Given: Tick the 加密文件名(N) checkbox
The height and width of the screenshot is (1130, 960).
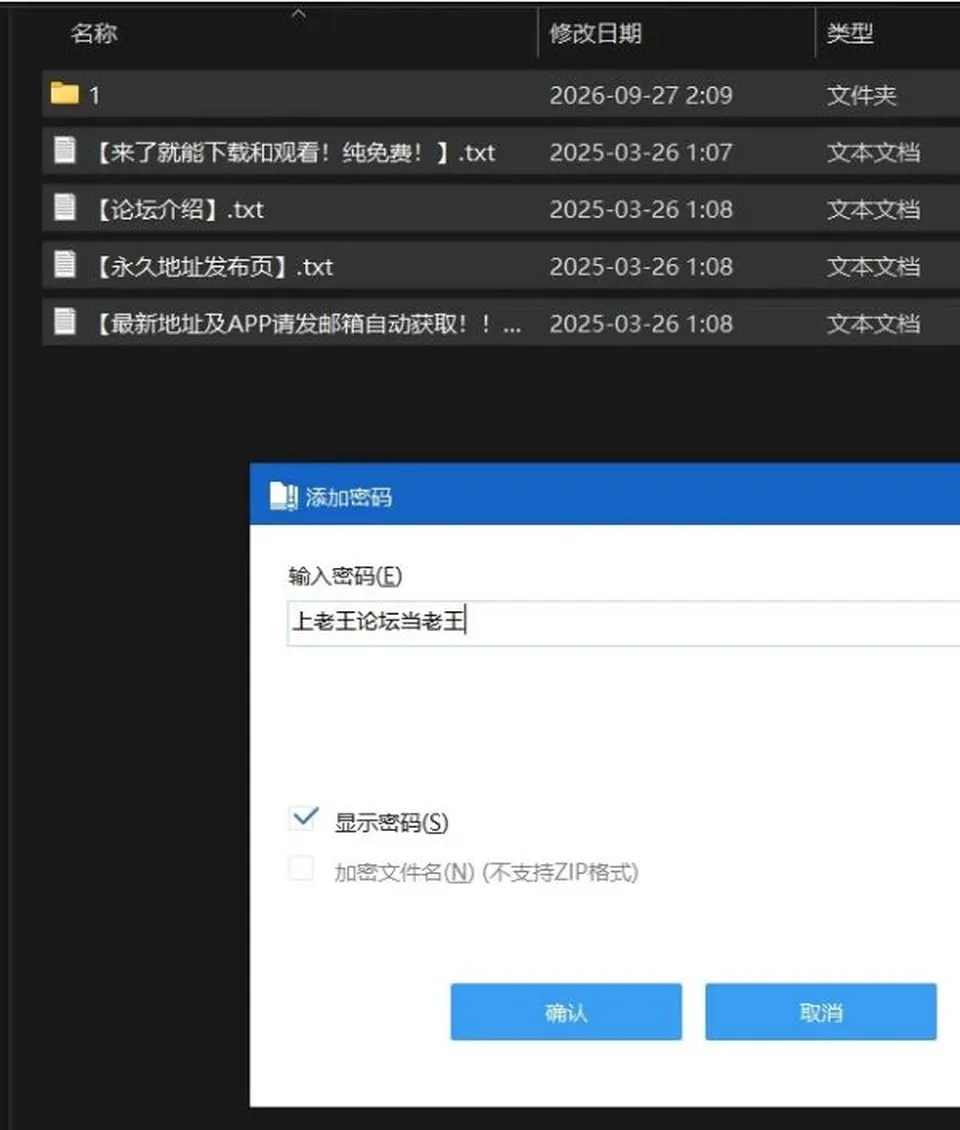Looking at the screenshot, I should click(301, 868).
